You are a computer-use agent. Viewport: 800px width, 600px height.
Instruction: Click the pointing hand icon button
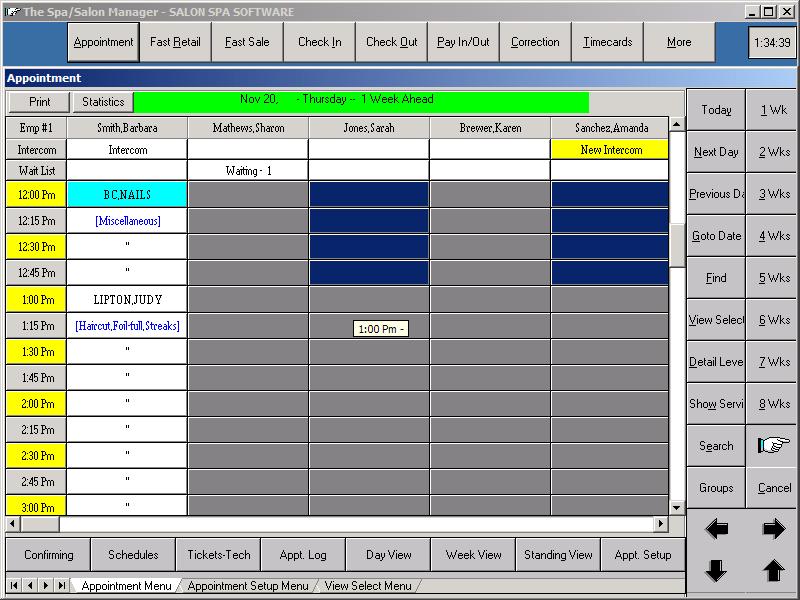coord(773,446)
